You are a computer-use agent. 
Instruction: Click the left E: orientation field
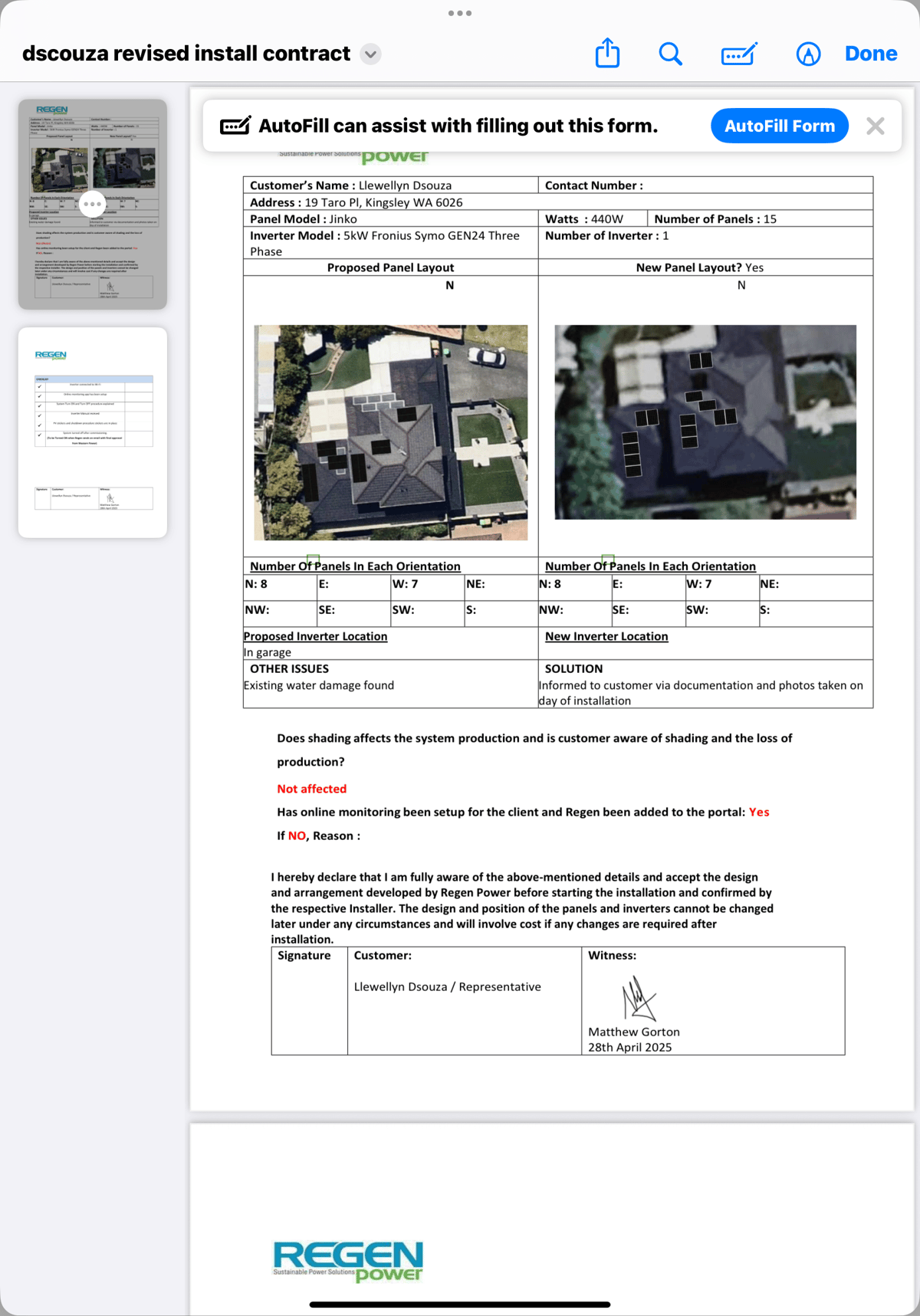(x=353, y=588)
